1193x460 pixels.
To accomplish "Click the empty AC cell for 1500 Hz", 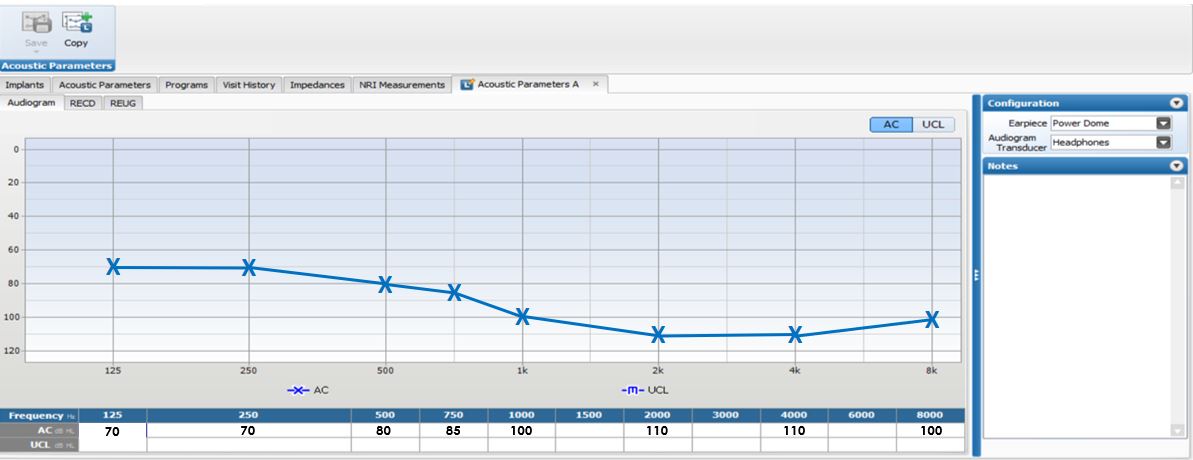I will (x=590, y=430).
